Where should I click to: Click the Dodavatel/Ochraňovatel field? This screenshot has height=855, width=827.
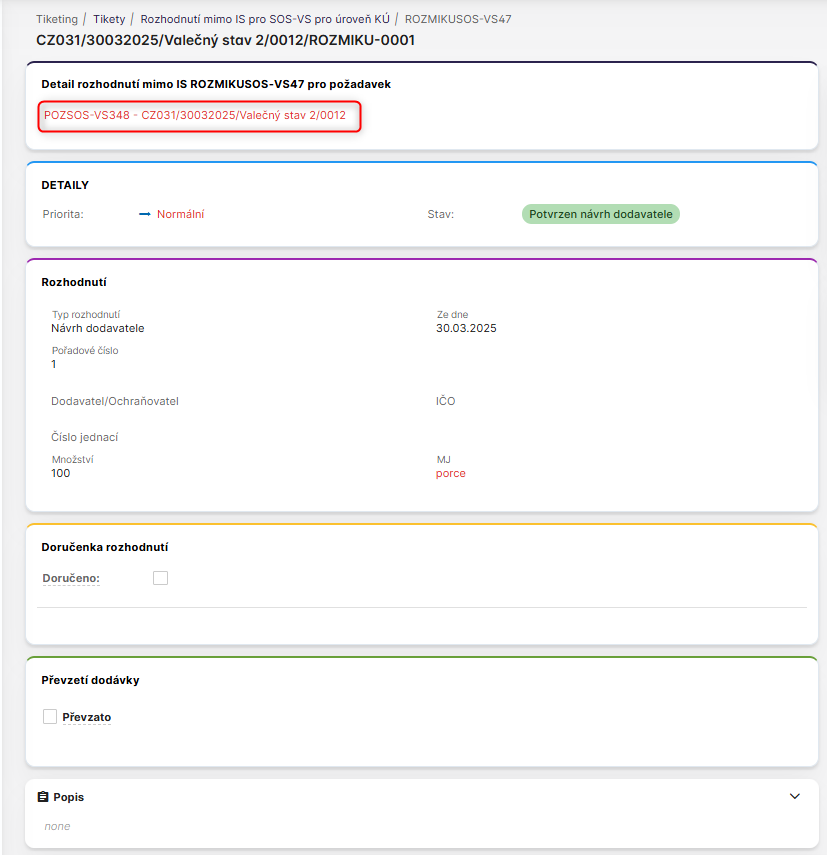coord(115,401)
